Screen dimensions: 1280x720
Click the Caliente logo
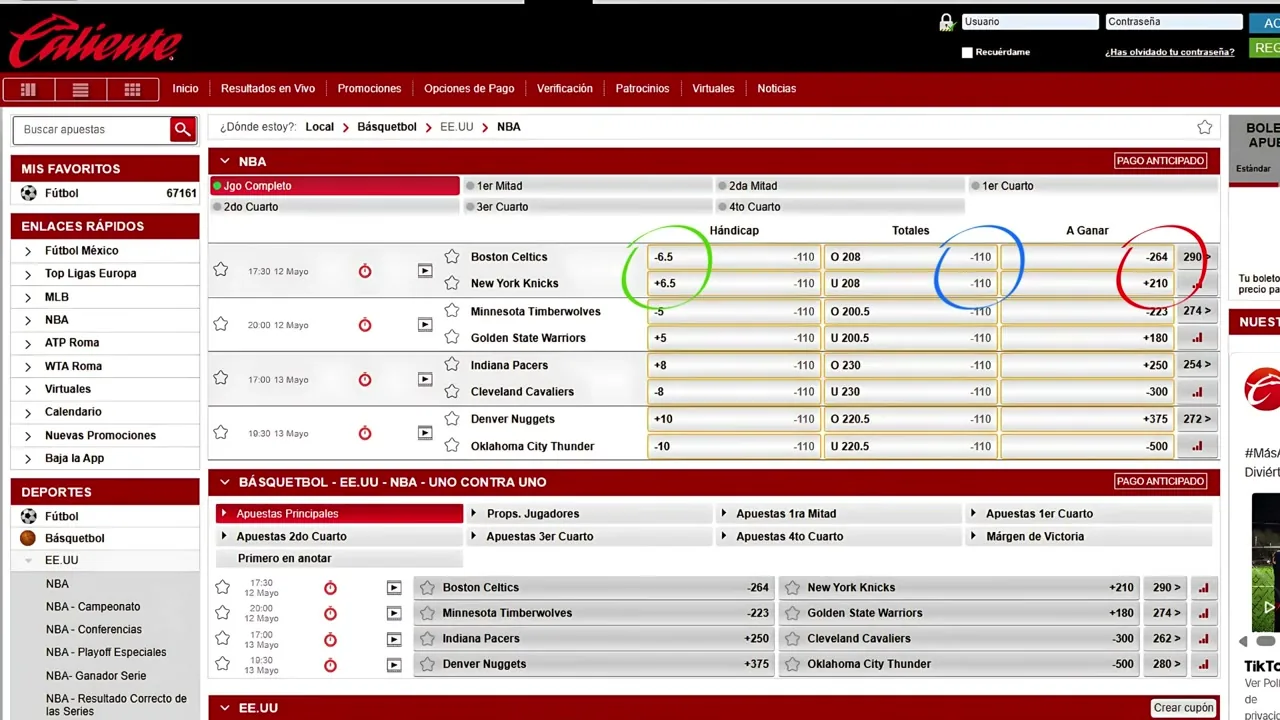[96, 41]
